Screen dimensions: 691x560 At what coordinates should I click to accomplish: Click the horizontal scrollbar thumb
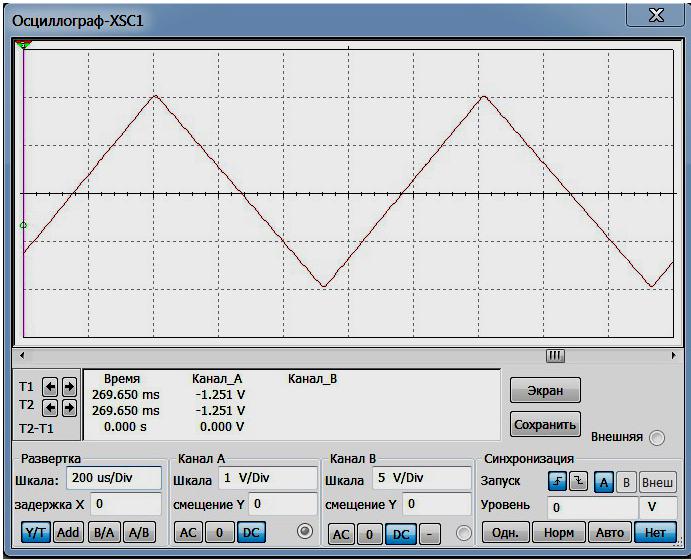pos(555,355)
